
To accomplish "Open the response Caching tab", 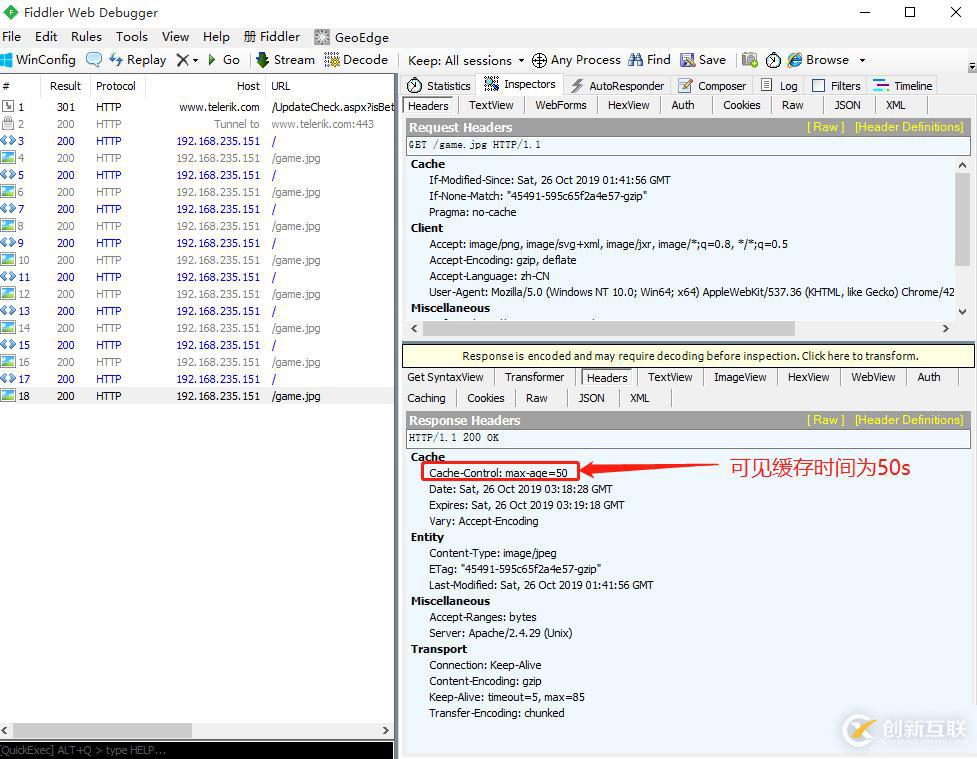I will point(426,398).
